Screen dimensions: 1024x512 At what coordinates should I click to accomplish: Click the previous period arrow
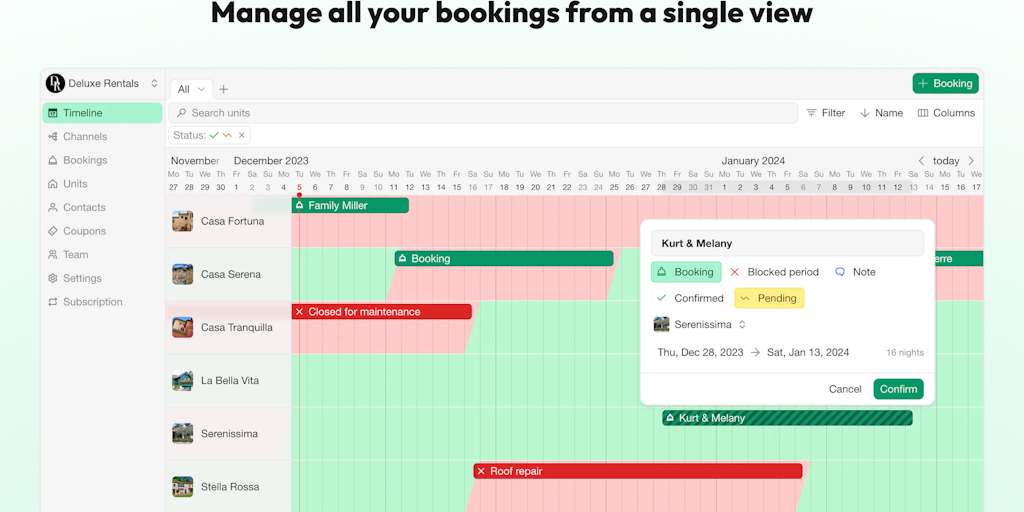(922, 161)
